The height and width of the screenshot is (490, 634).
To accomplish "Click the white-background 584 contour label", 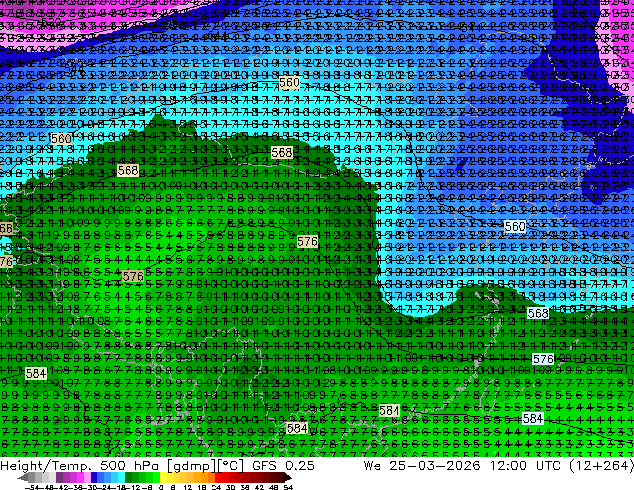I will 533,418.
